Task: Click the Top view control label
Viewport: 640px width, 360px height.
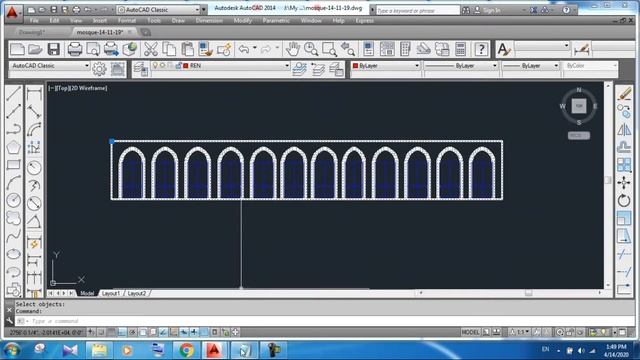Action: (62, 88)
